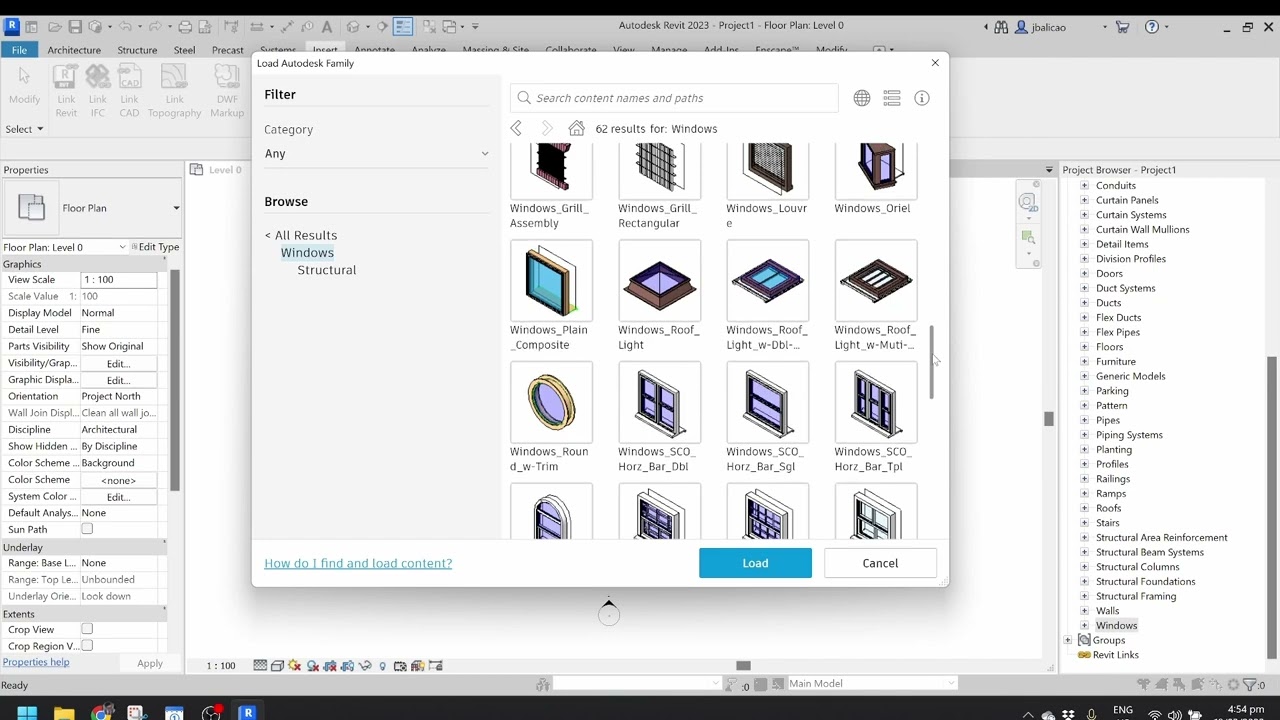Select the Structural folder under Windows
This screenshot has height=720, width=1280.
327,270
